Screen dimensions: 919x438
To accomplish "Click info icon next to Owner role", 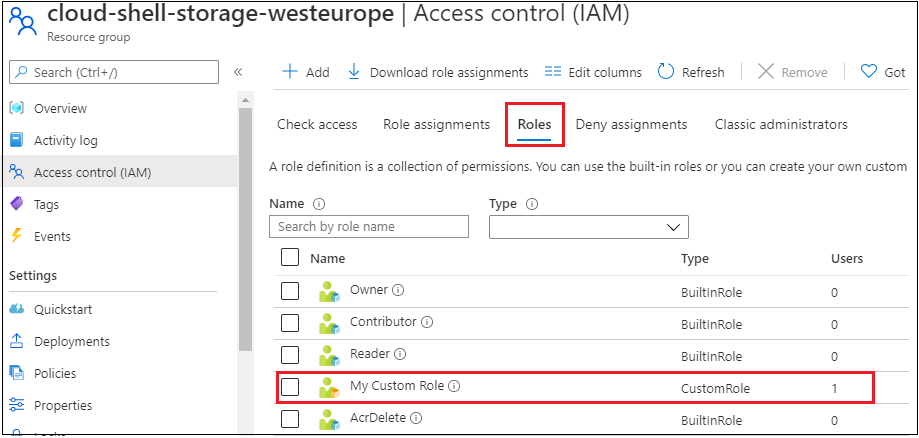I will click(x=398, y=290).
